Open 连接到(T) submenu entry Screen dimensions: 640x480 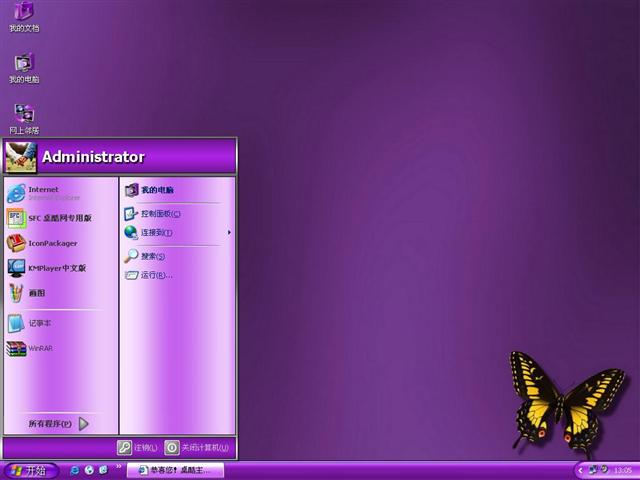tap(177, 233)
